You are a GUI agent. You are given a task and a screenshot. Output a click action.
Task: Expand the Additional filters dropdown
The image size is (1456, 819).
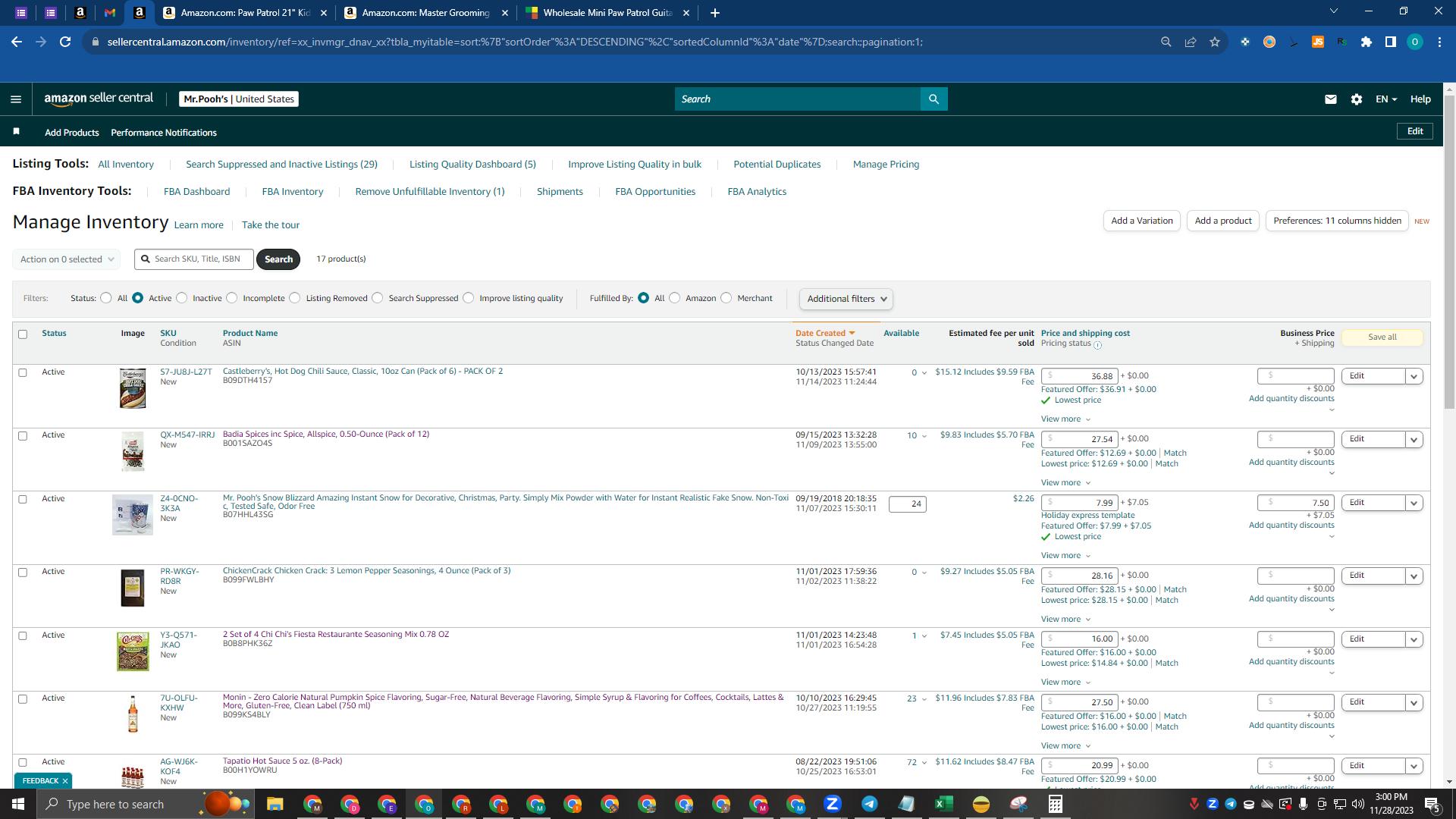click(x=846, y=299)
